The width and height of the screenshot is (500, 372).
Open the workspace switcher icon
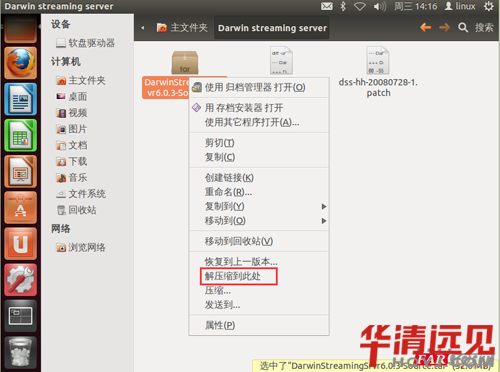tap(21, 316)
